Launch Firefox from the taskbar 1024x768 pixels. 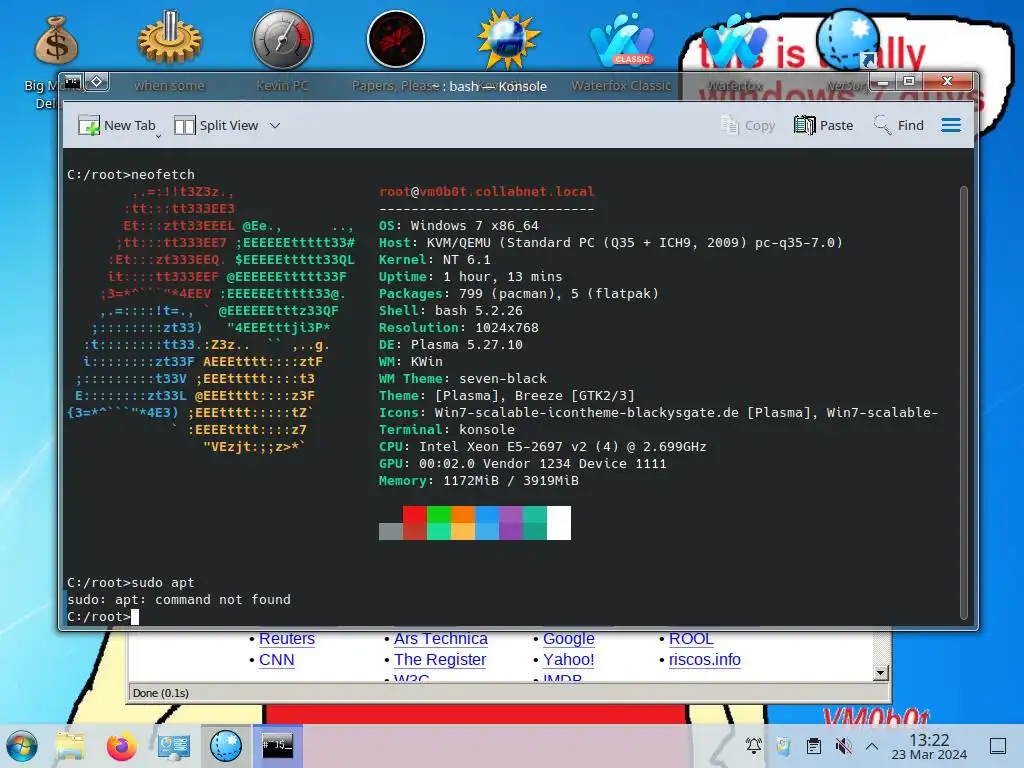tap(121, 746)
